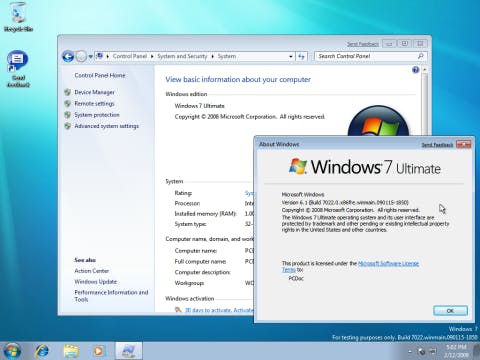Click the shield icon beside Device Manager
Viewport: 480px width, 360px height.
click(x=68, y=92)
